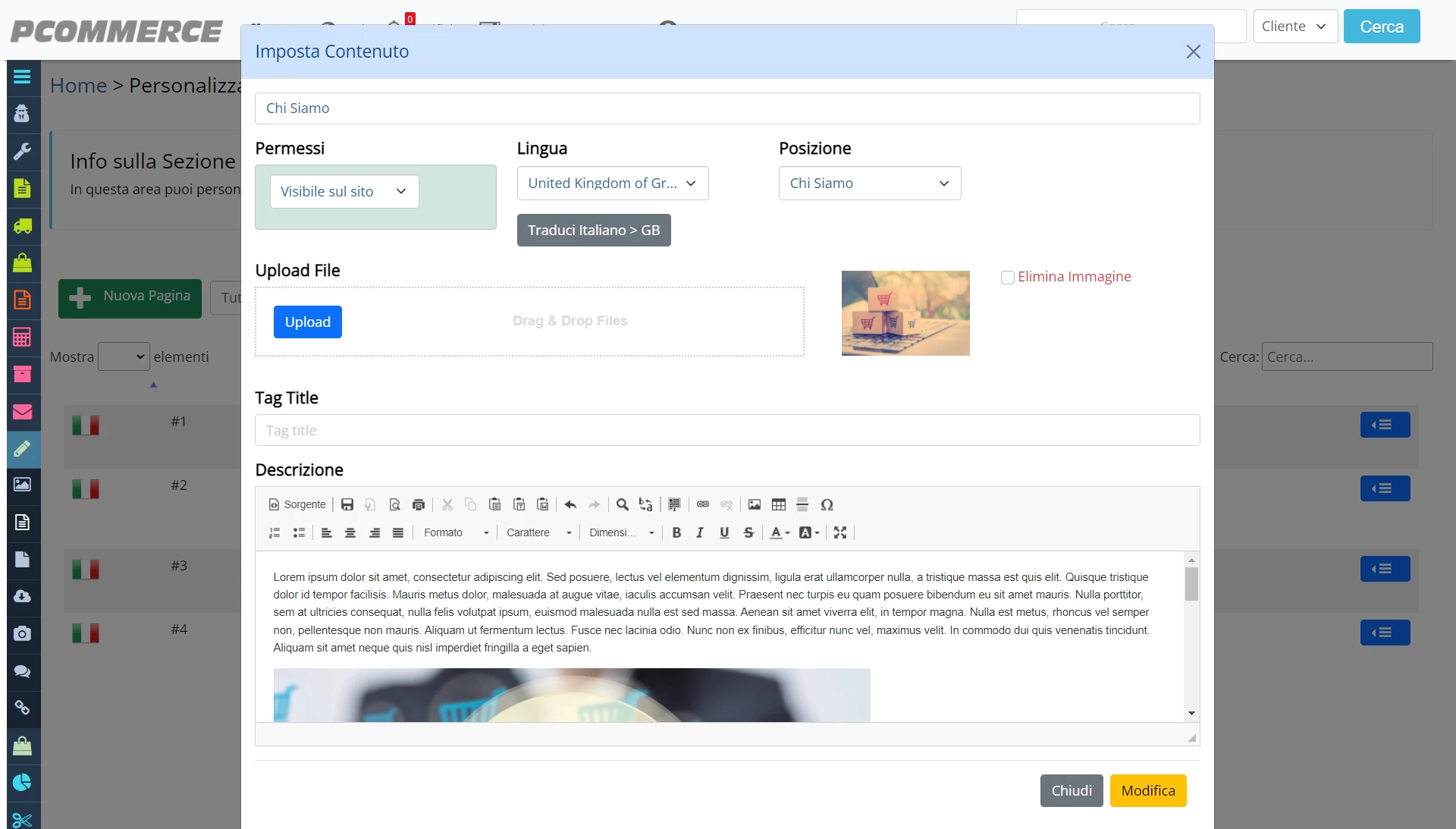Toggle Underline formatting
Viewport: 1456px width, 829px height.
pos(724,532)
